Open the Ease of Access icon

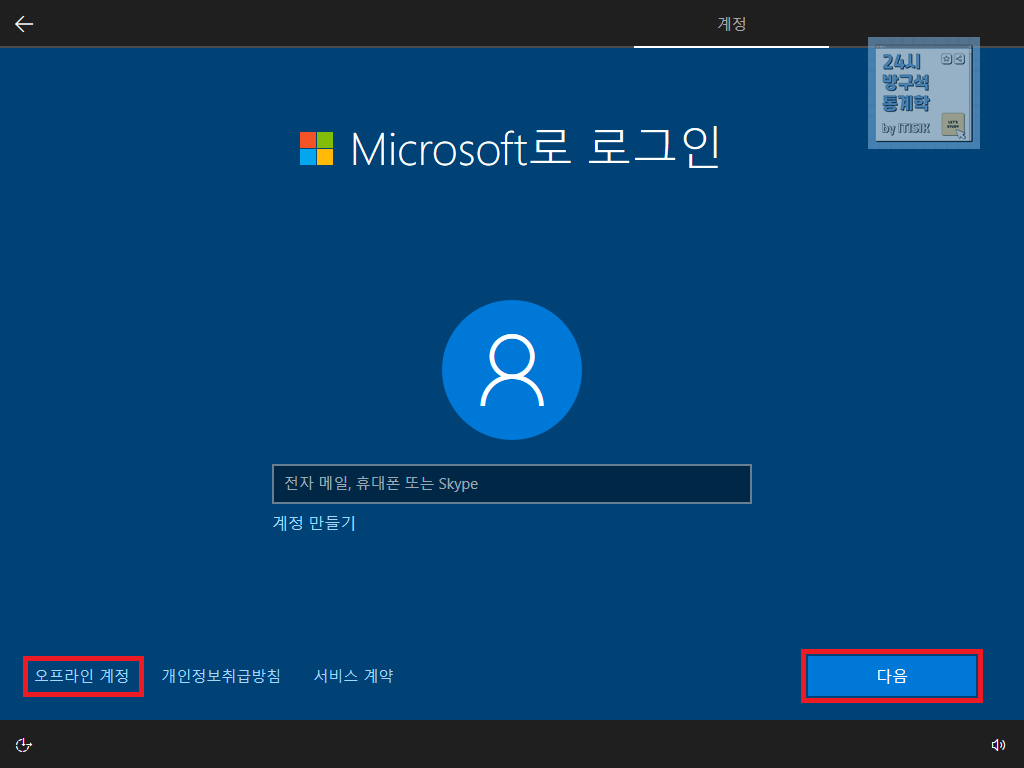coord(24,745)
